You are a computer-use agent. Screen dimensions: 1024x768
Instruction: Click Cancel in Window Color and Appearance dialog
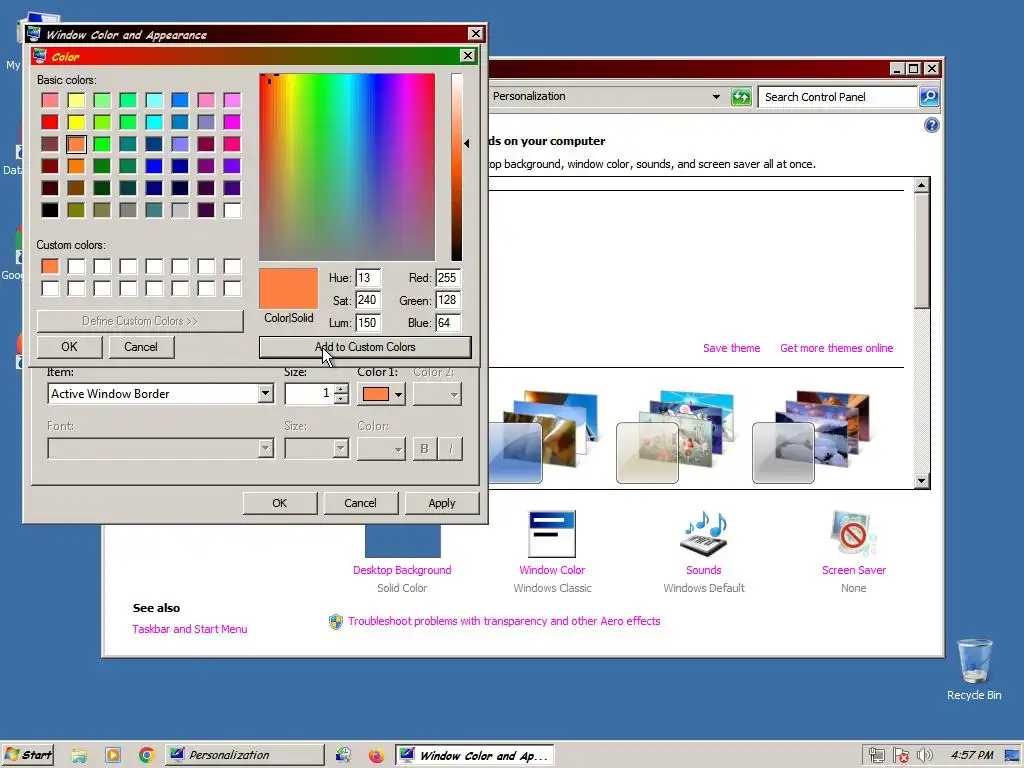pyautogui.click(x=360, y=503)
